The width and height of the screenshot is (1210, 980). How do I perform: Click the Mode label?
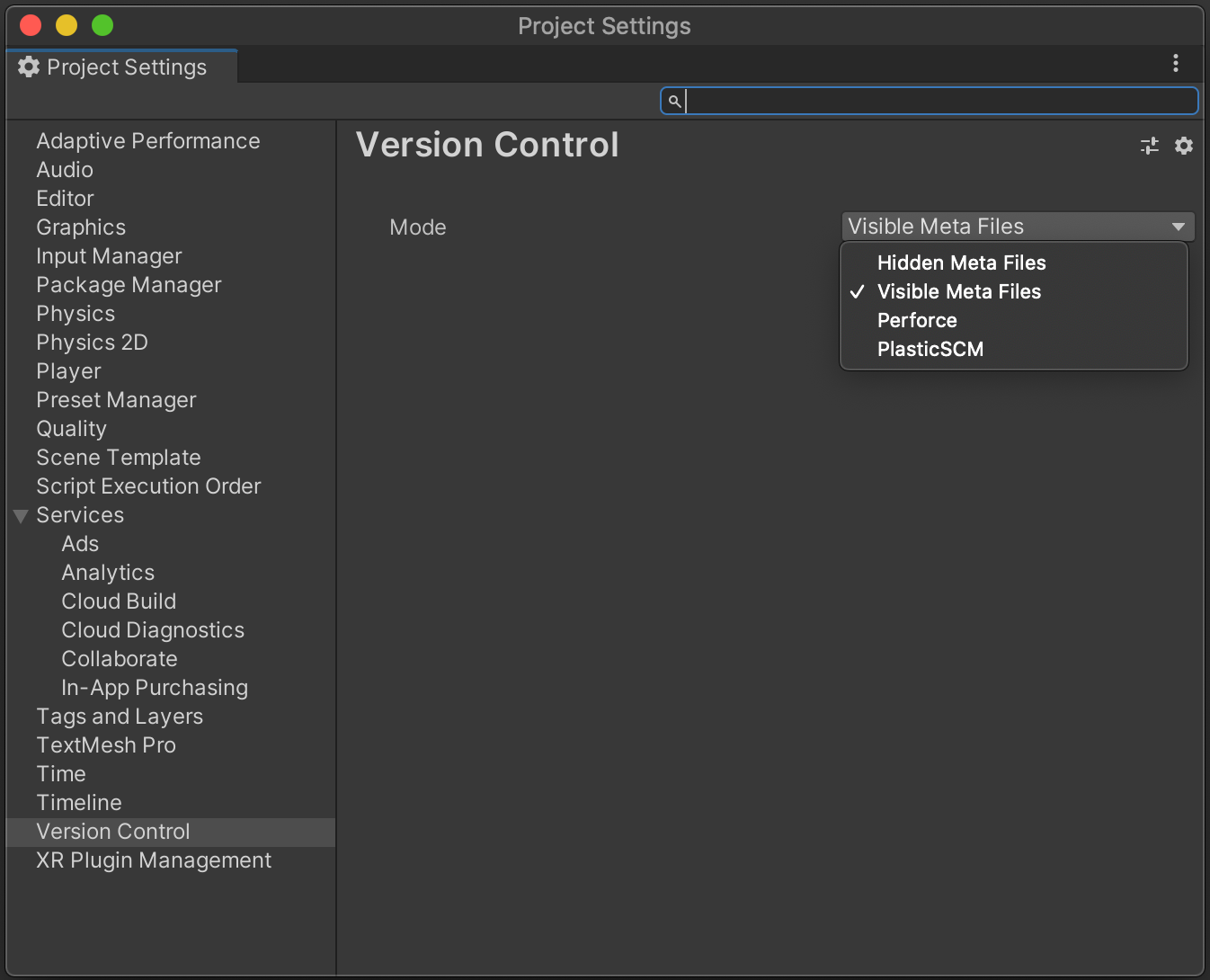tap(418, 227)
